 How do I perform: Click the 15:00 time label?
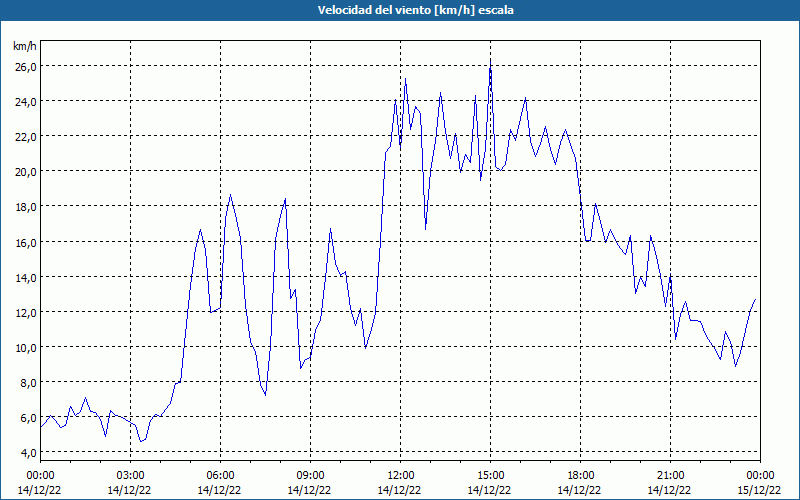tap(490, 476)
